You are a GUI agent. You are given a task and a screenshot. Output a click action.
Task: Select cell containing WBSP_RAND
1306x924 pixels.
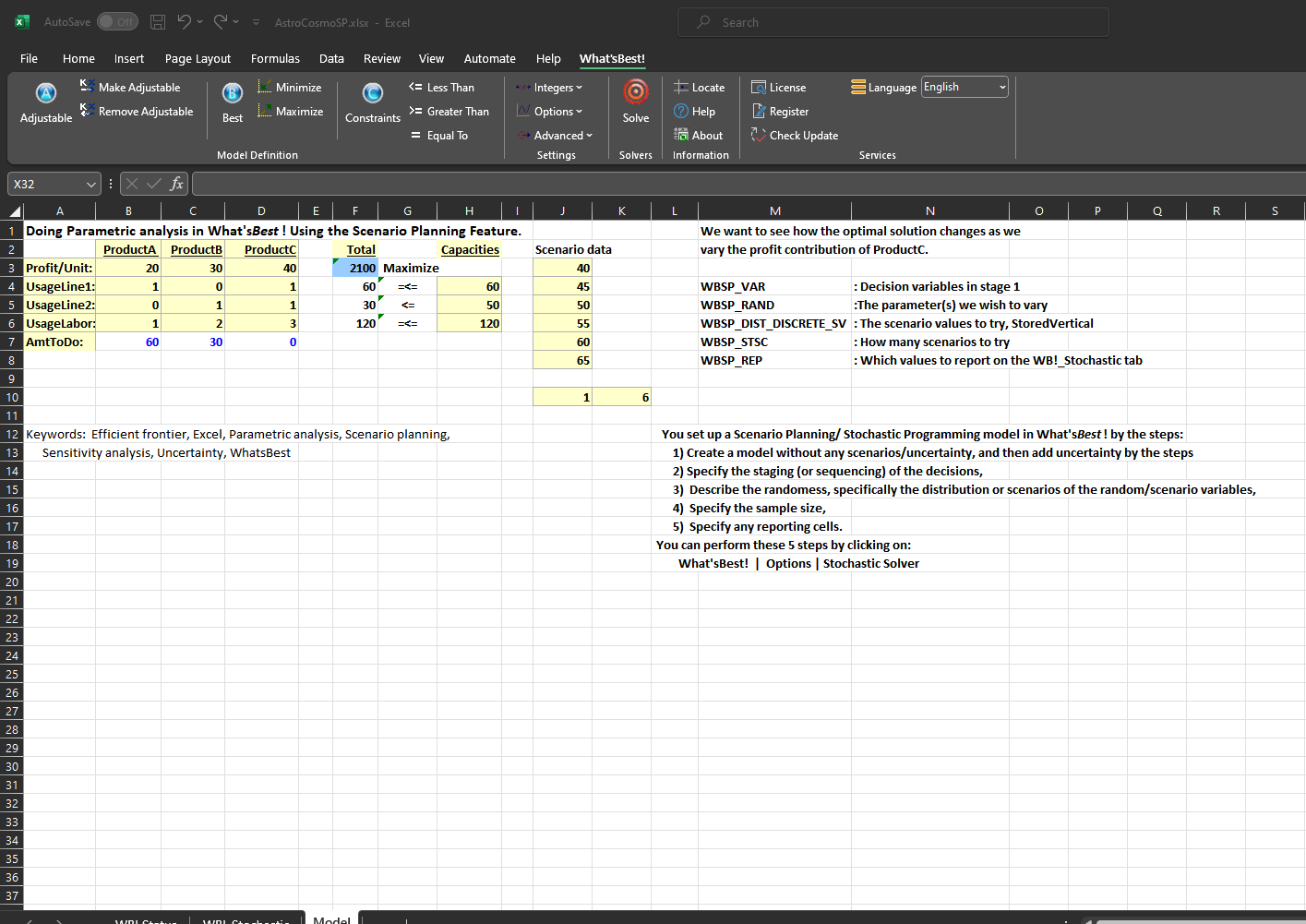pos(774,305)
